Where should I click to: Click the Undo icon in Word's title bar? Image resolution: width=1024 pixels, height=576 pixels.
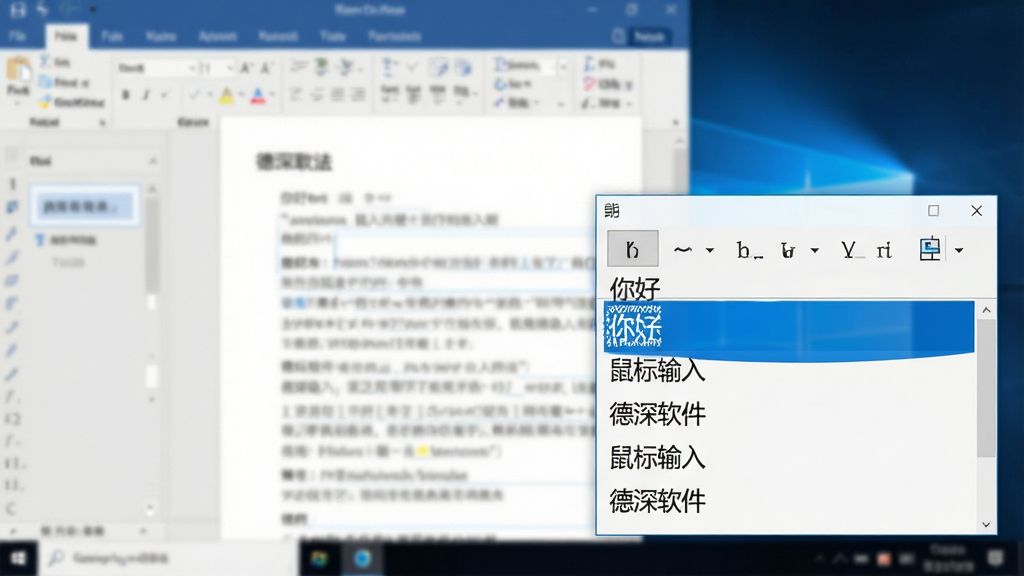[42, 10]
